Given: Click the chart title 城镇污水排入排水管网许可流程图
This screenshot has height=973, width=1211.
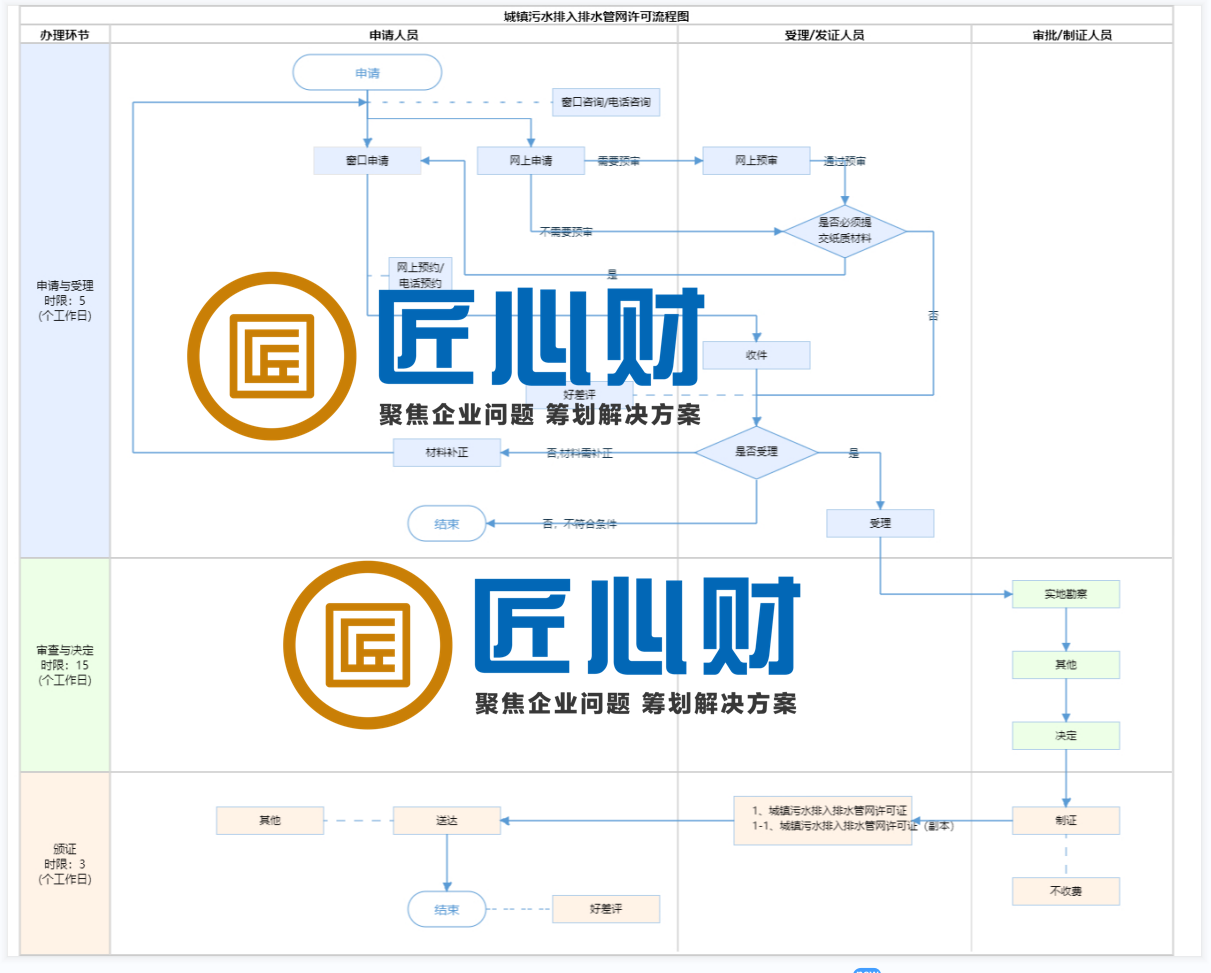Looking at the screenshot, I should 597,16.
